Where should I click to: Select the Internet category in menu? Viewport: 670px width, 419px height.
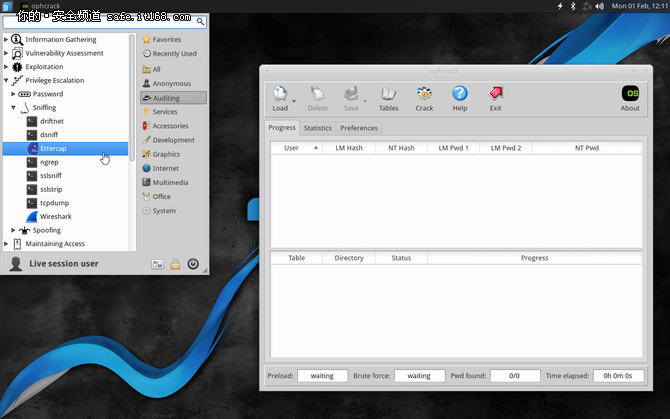165,168
